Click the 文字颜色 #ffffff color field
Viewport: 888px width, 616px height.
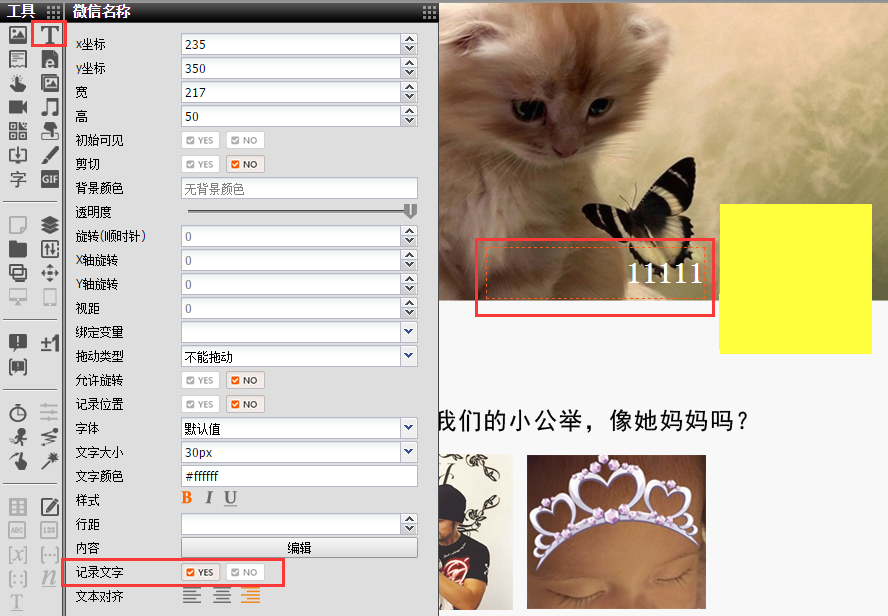pos(299,476)
